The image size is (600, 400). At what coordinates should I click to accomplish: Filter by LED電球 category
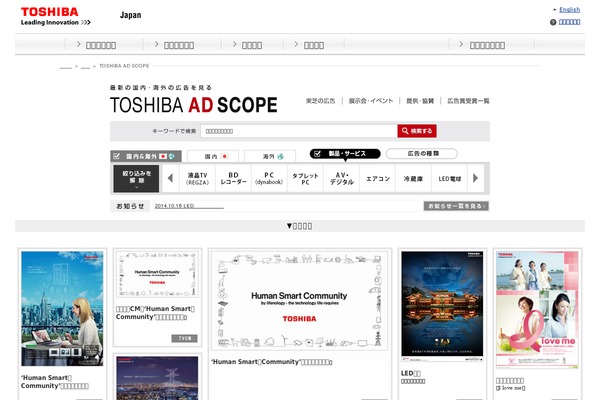coord(450,178)
